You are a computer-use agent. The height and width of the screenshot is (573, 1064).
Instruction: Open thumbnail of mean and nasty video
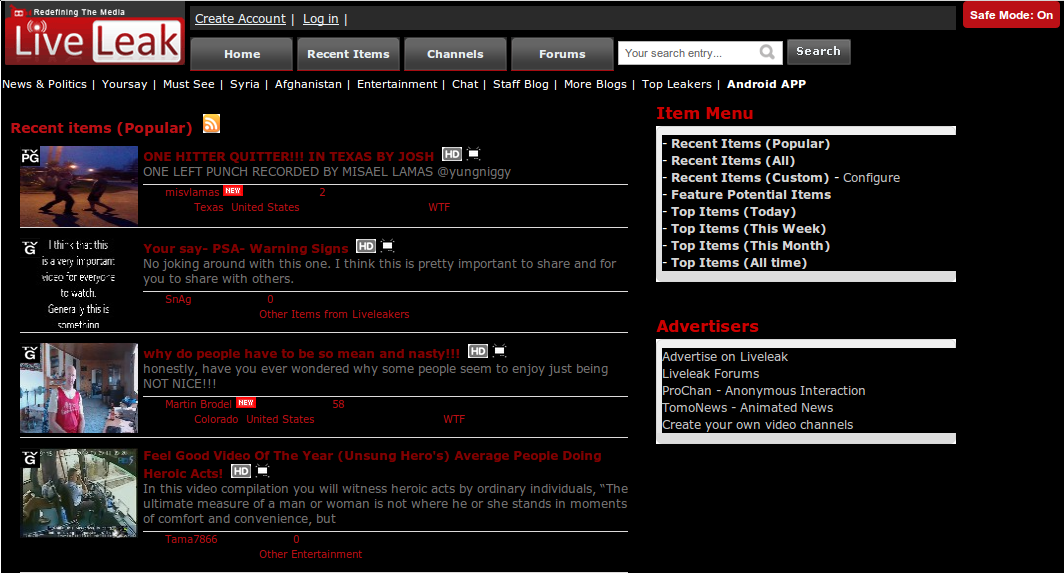(79, 388)
